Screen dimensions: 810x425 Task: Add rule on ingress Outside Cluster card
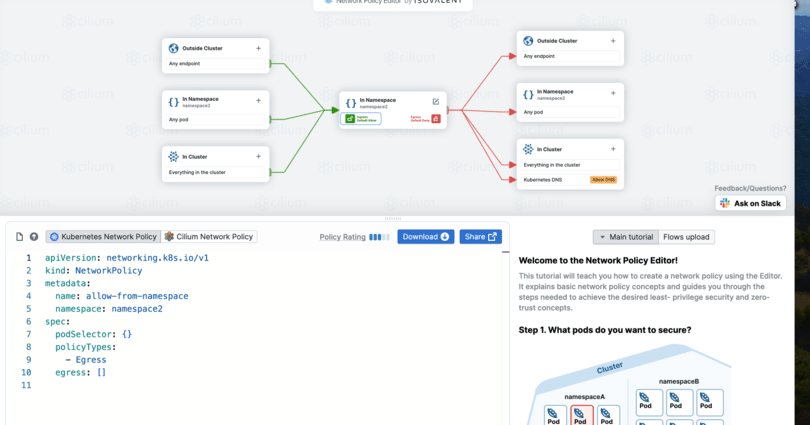258,48
